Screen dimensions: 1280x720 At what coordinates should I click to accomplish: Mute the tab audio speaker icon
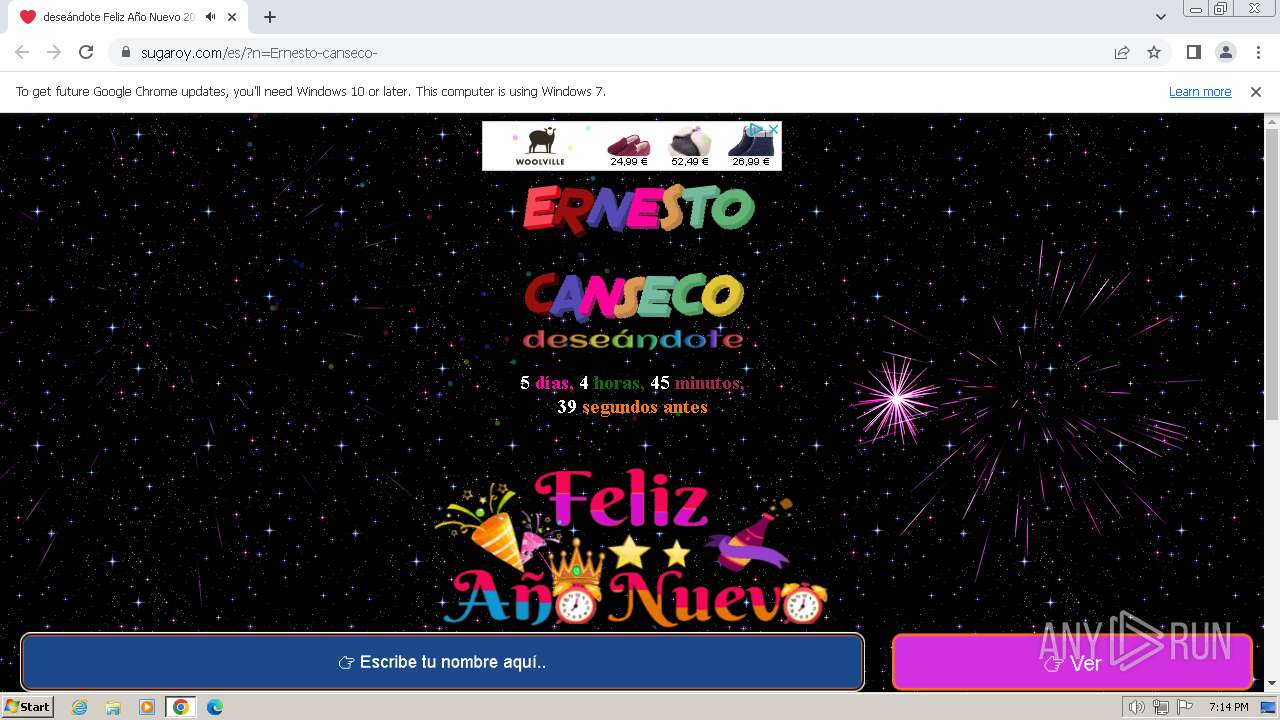(211, 17)
